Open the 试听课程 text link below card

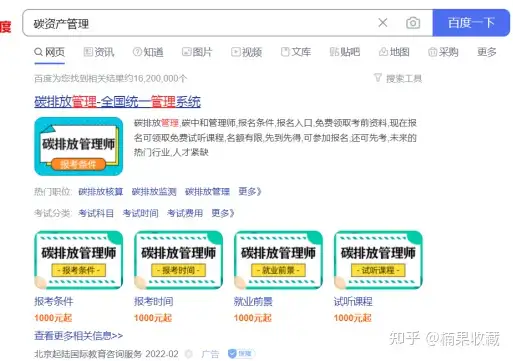coord(353,301)
